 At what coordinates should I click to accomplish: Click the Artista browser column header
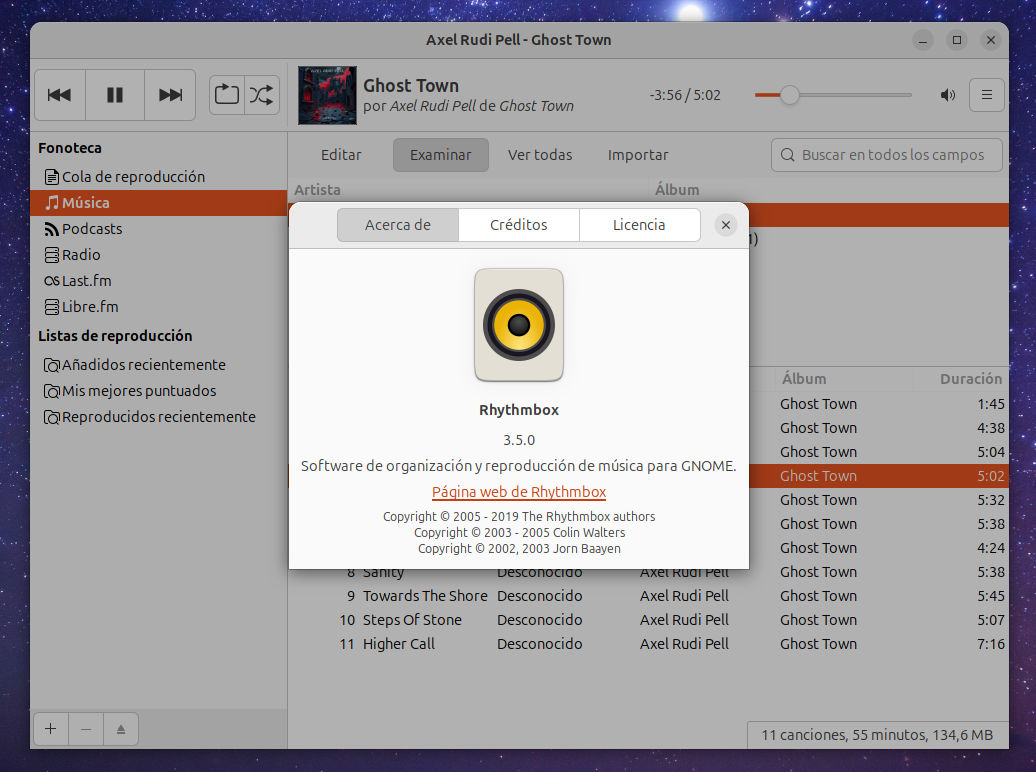click(317, 190)
